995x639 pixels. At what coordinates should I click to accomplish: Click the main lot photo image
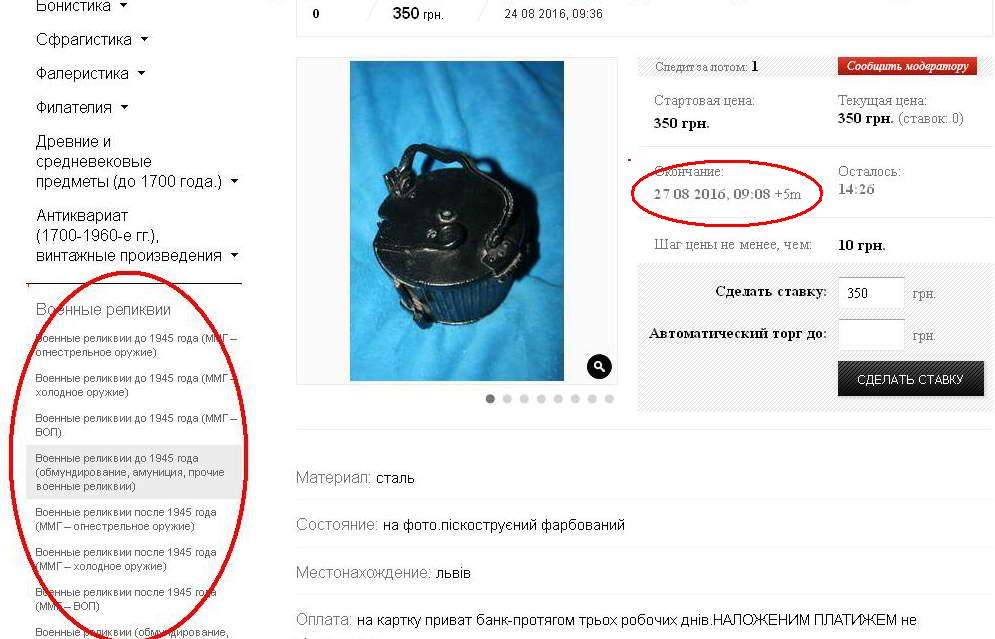(x=457, y=221)
